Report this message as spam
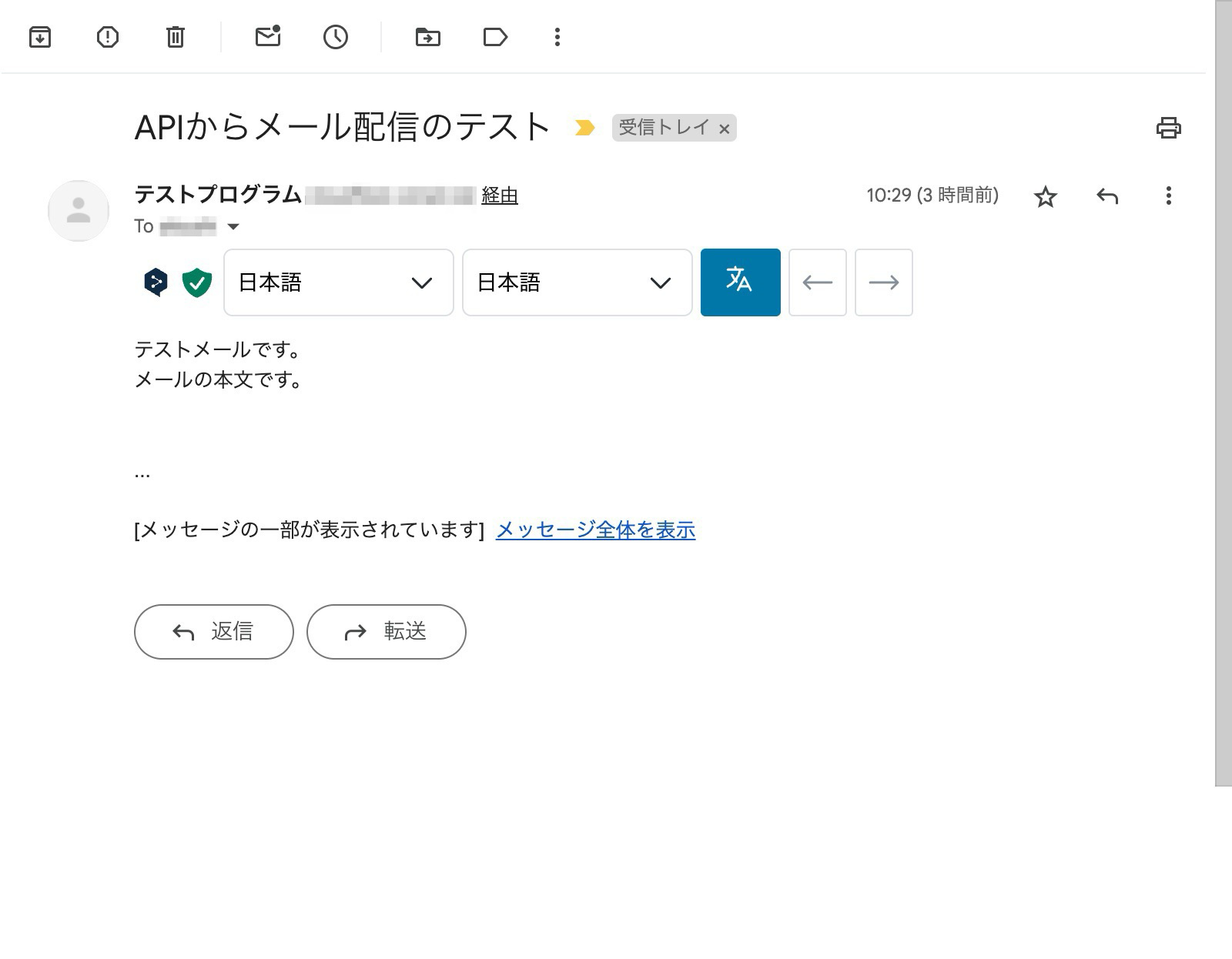 click(108, 37)
